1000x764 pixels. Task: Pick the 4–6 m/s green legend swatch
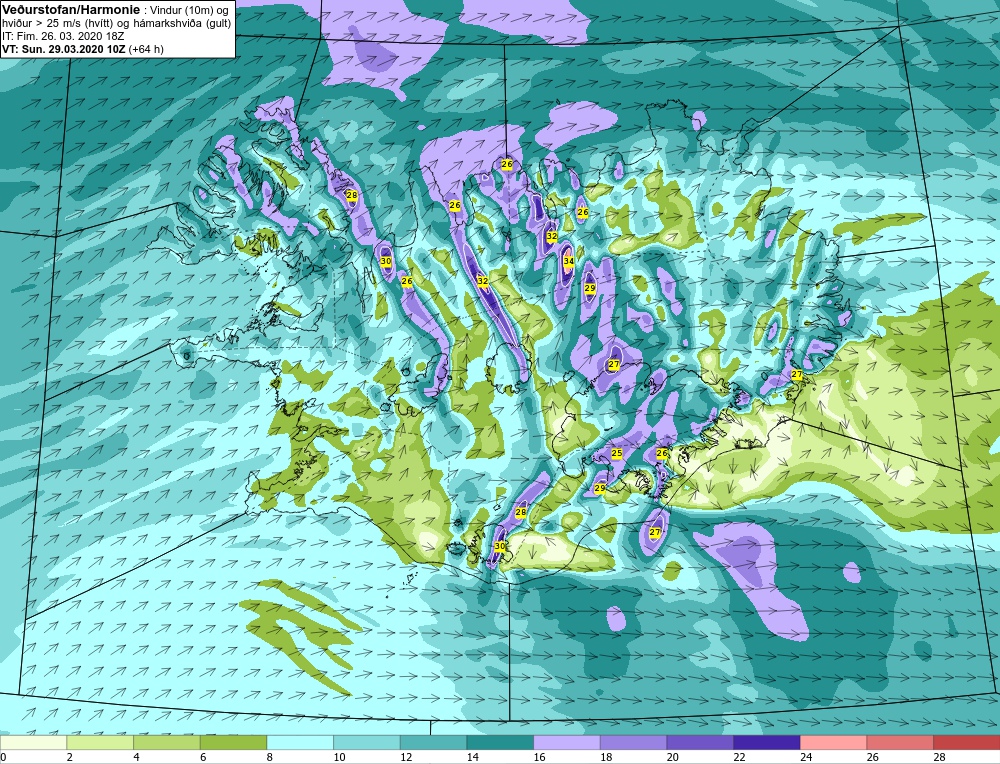coord(166,742)
